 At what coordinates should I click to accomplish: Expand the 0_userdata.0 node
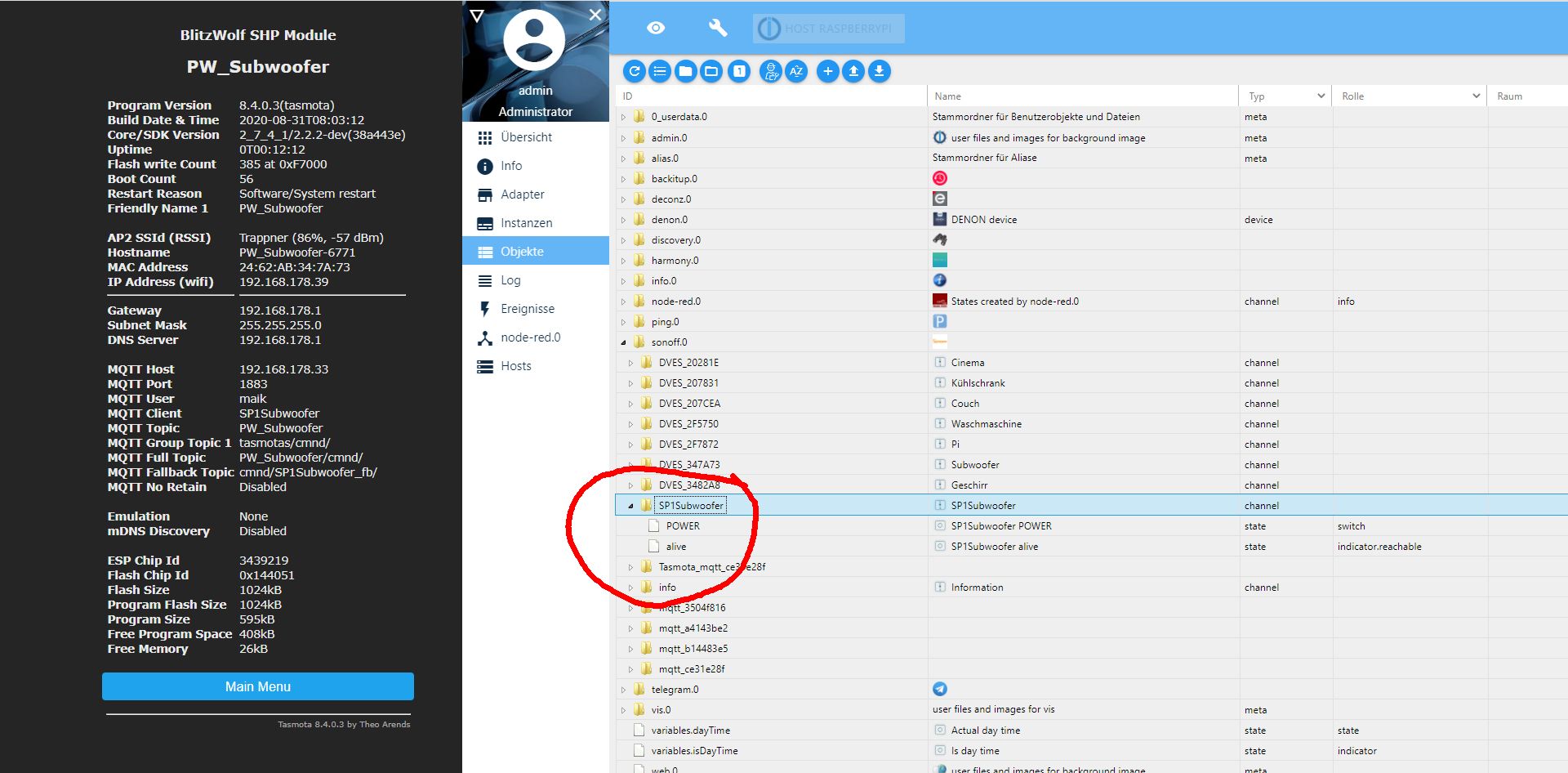point(623,118)
